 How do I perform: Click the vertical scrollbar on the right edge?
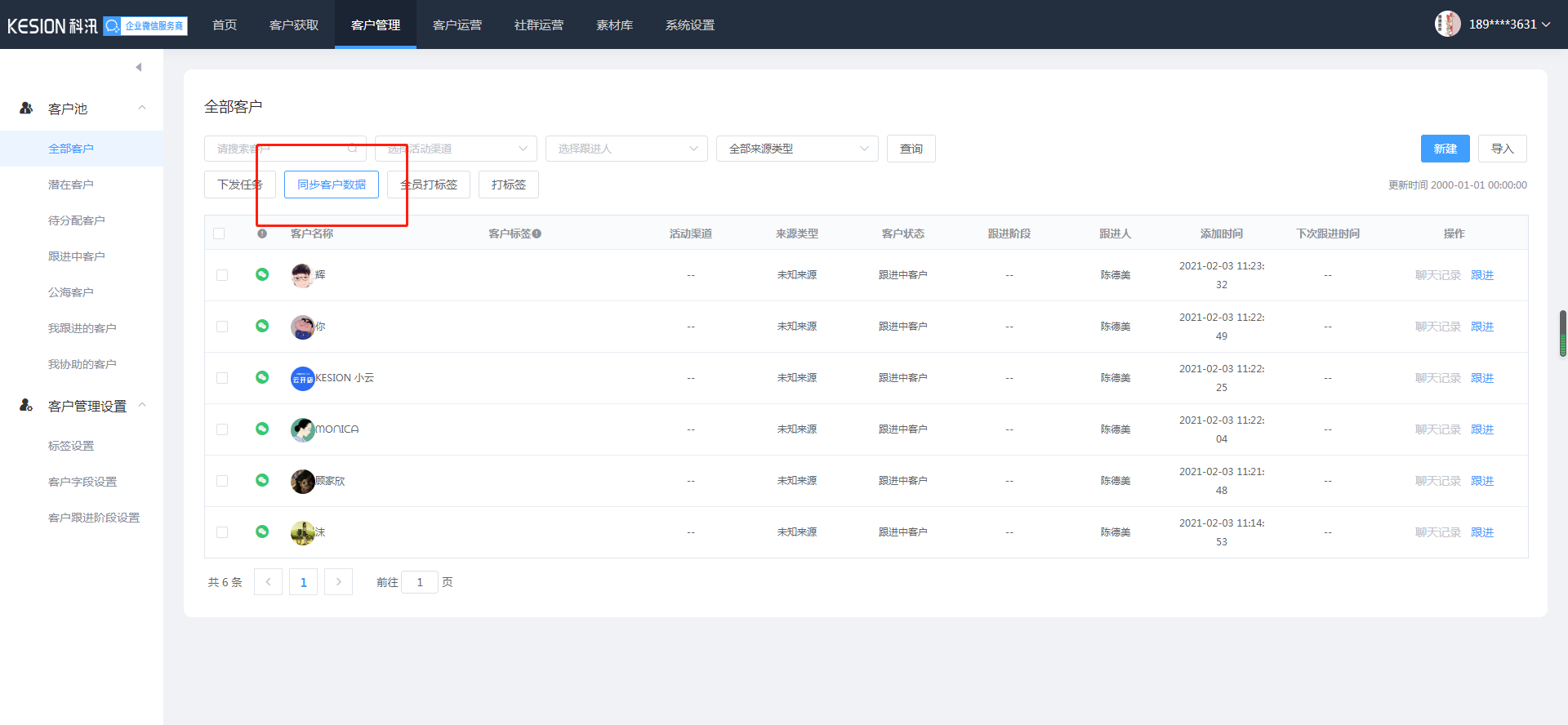1562,333
